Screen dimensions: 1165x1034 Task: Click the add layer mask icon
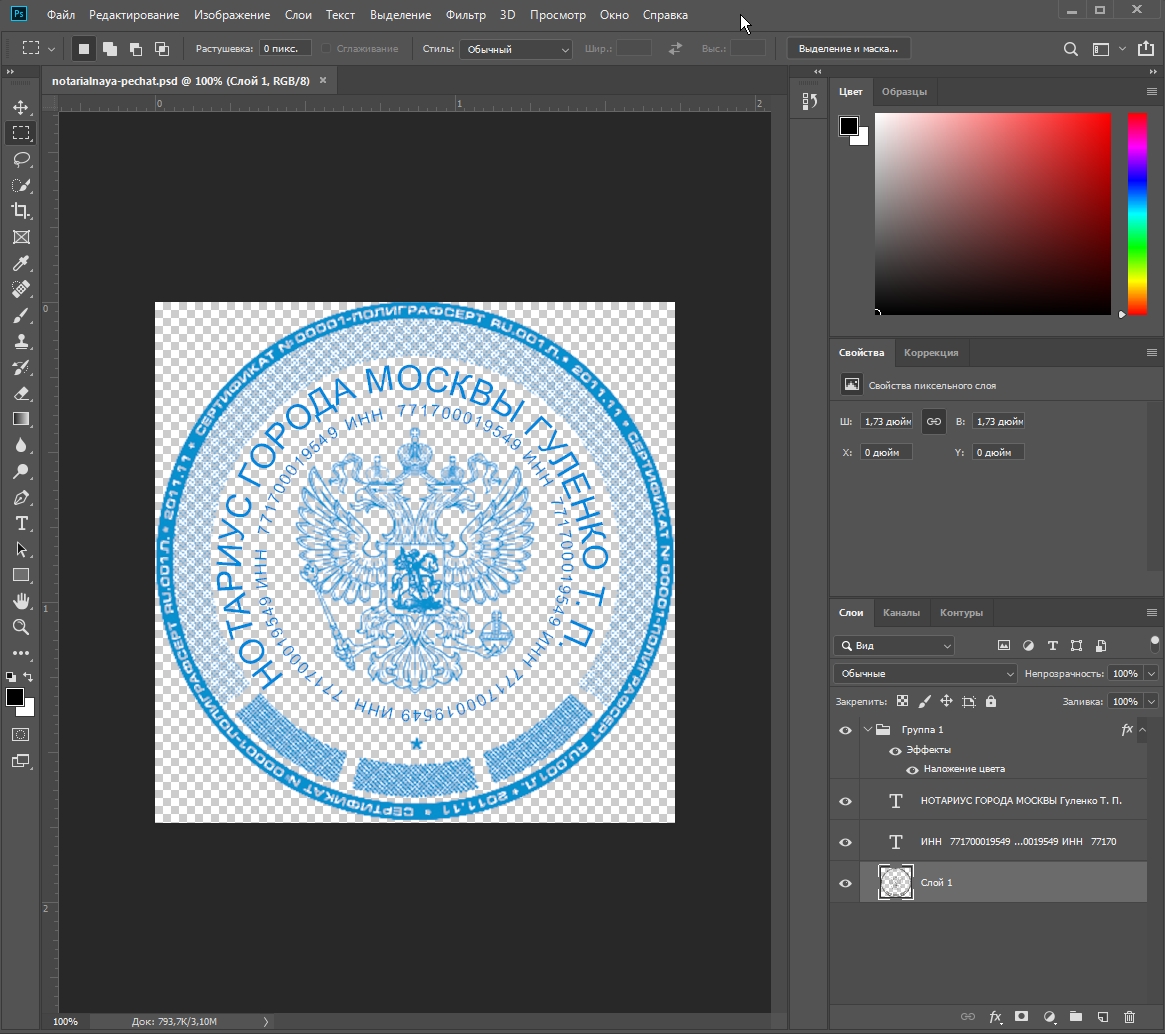(x=1022, y=1017)
